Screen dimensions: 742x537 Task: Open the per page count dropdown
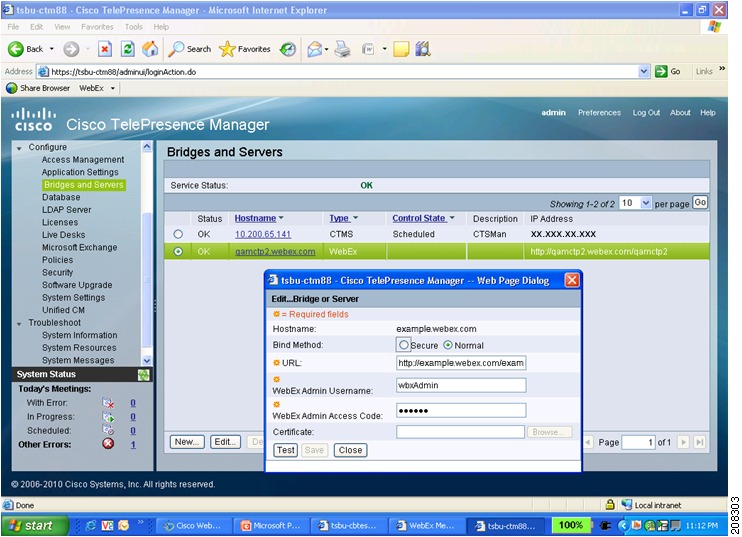coord(645,203)
